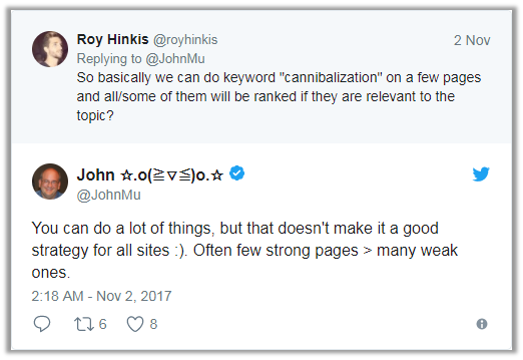Click the reply speech bubble icon
The height and width of the screenshot is (360, 523).
[x=42, y=324]
